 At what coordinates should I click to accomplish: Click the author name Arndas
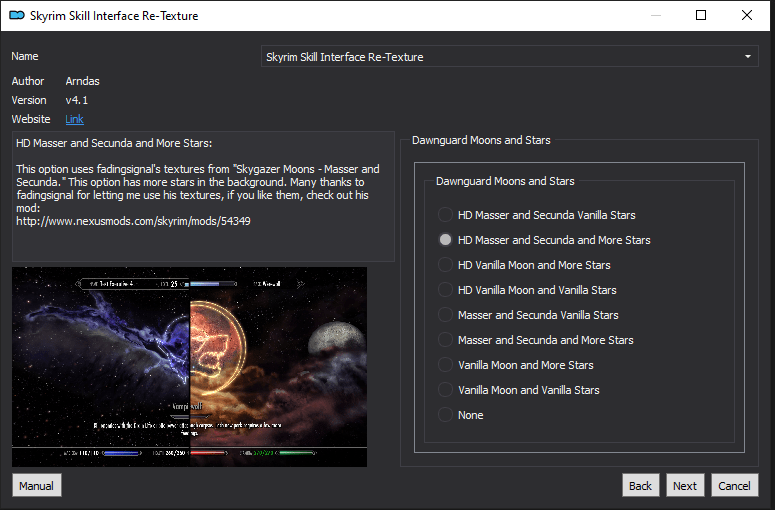point(83,81)
